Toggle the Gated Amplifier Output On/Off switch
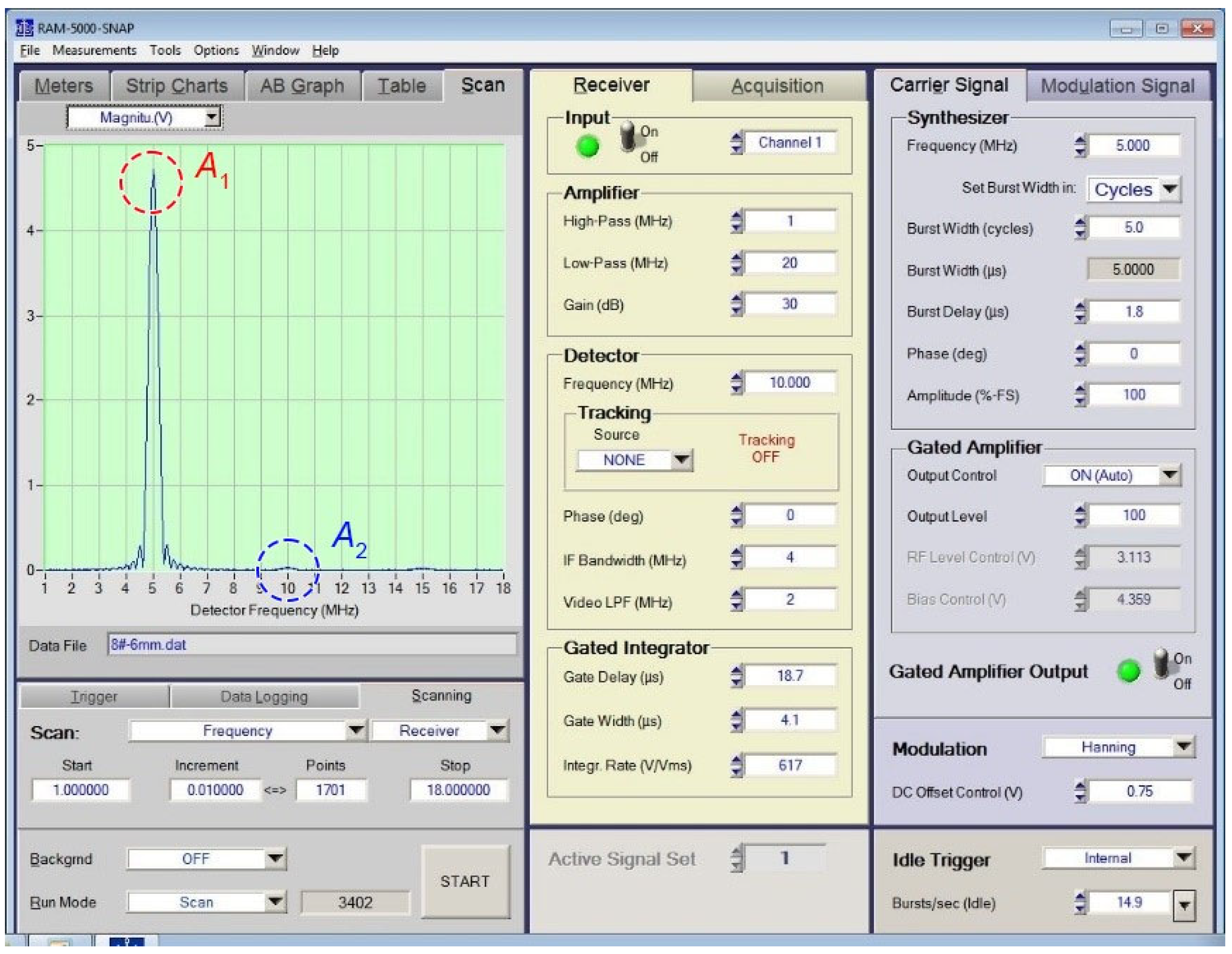The image size is (1232, 954). coord(1162,664)
